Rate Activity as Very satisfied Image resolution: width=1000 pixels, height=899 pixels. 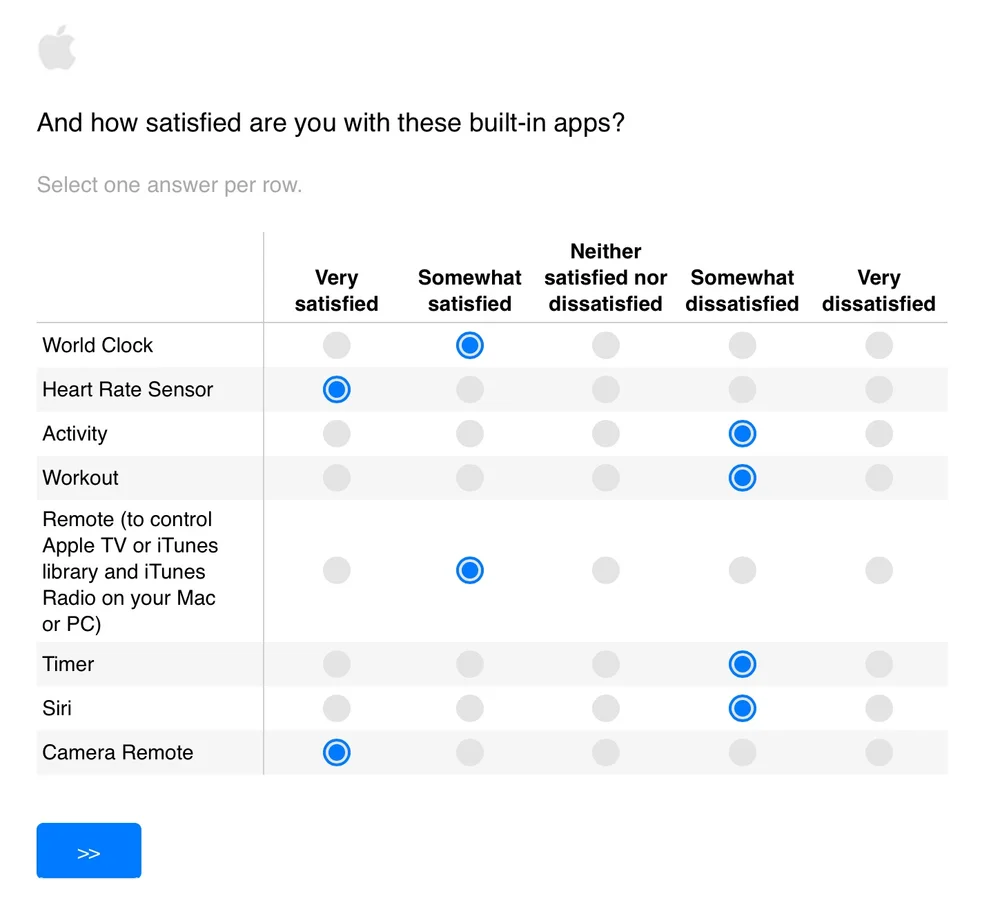337,434
